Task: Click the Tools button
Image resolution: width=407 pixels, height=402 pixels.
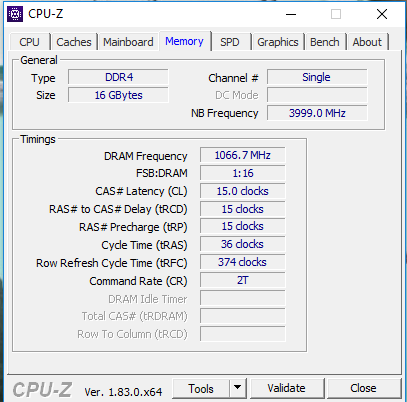Action: pos(201,388)
